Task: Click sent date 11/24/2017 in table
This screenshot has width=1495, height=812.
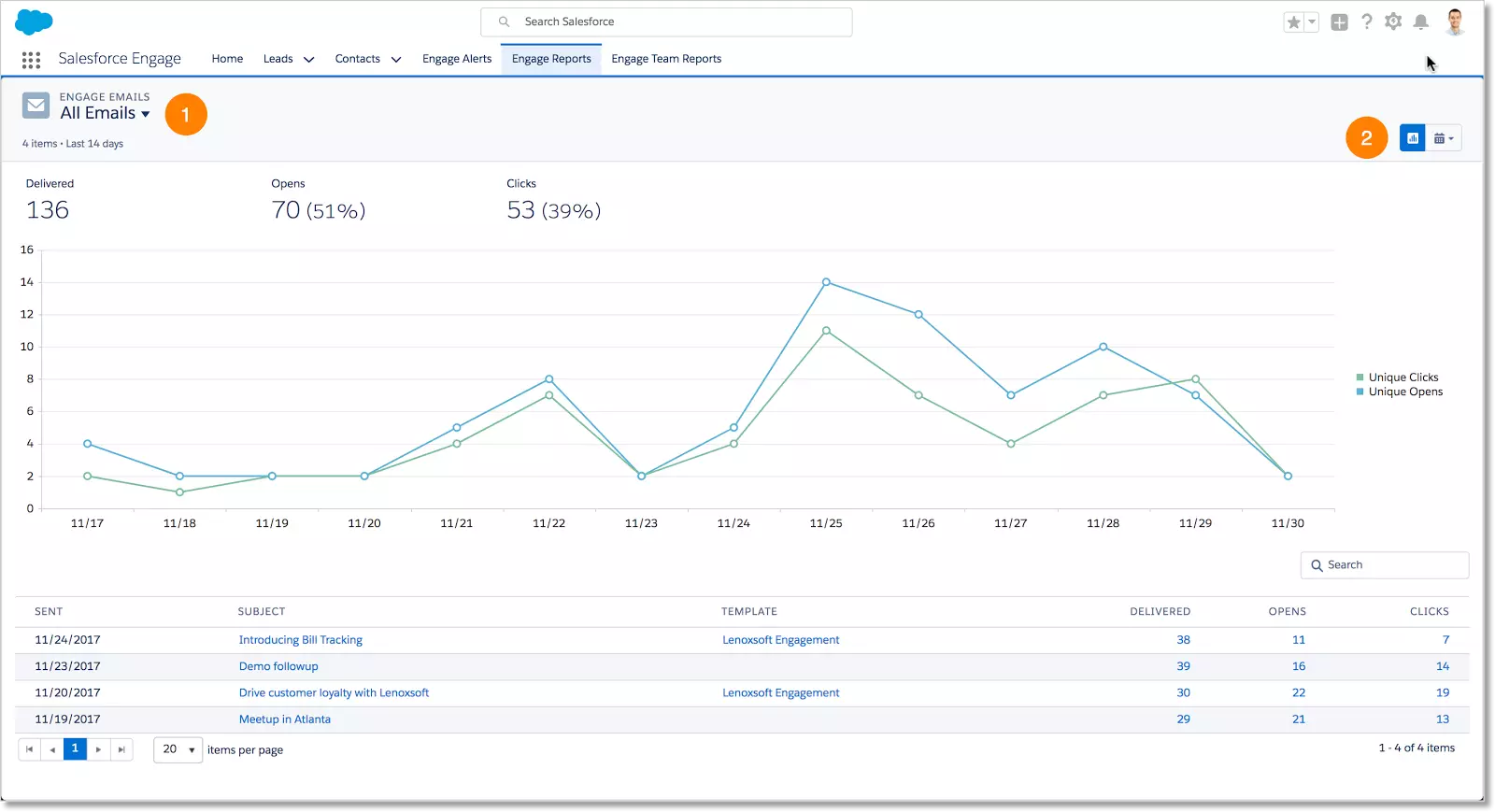Action: point(67,640)
